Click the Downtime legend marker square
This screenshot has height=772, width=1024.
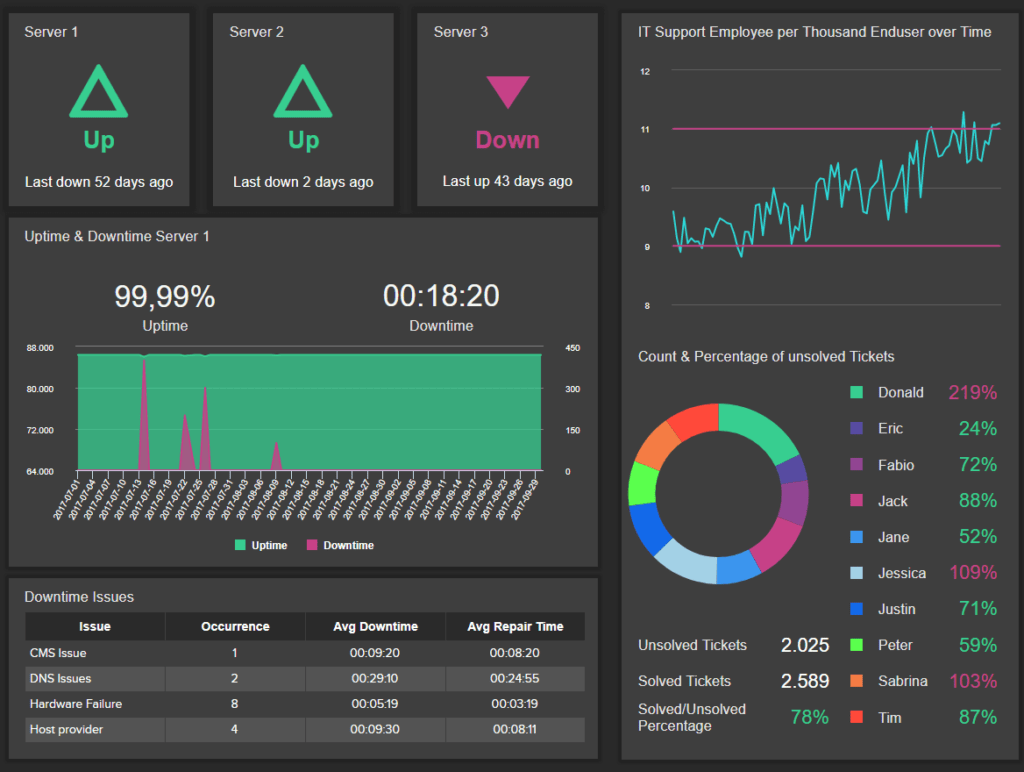(x=310, y=545)
